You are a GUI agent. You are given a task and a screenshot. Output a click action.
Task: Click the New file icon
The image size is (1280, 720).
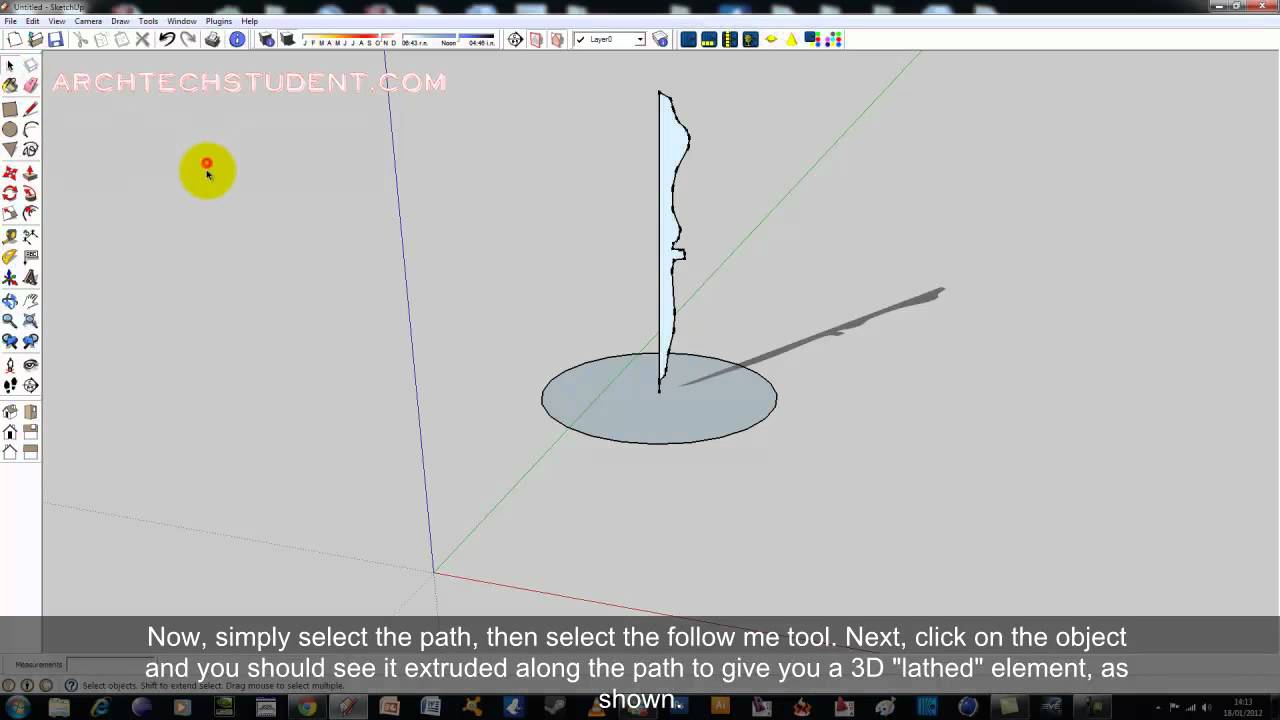point(15,40)
